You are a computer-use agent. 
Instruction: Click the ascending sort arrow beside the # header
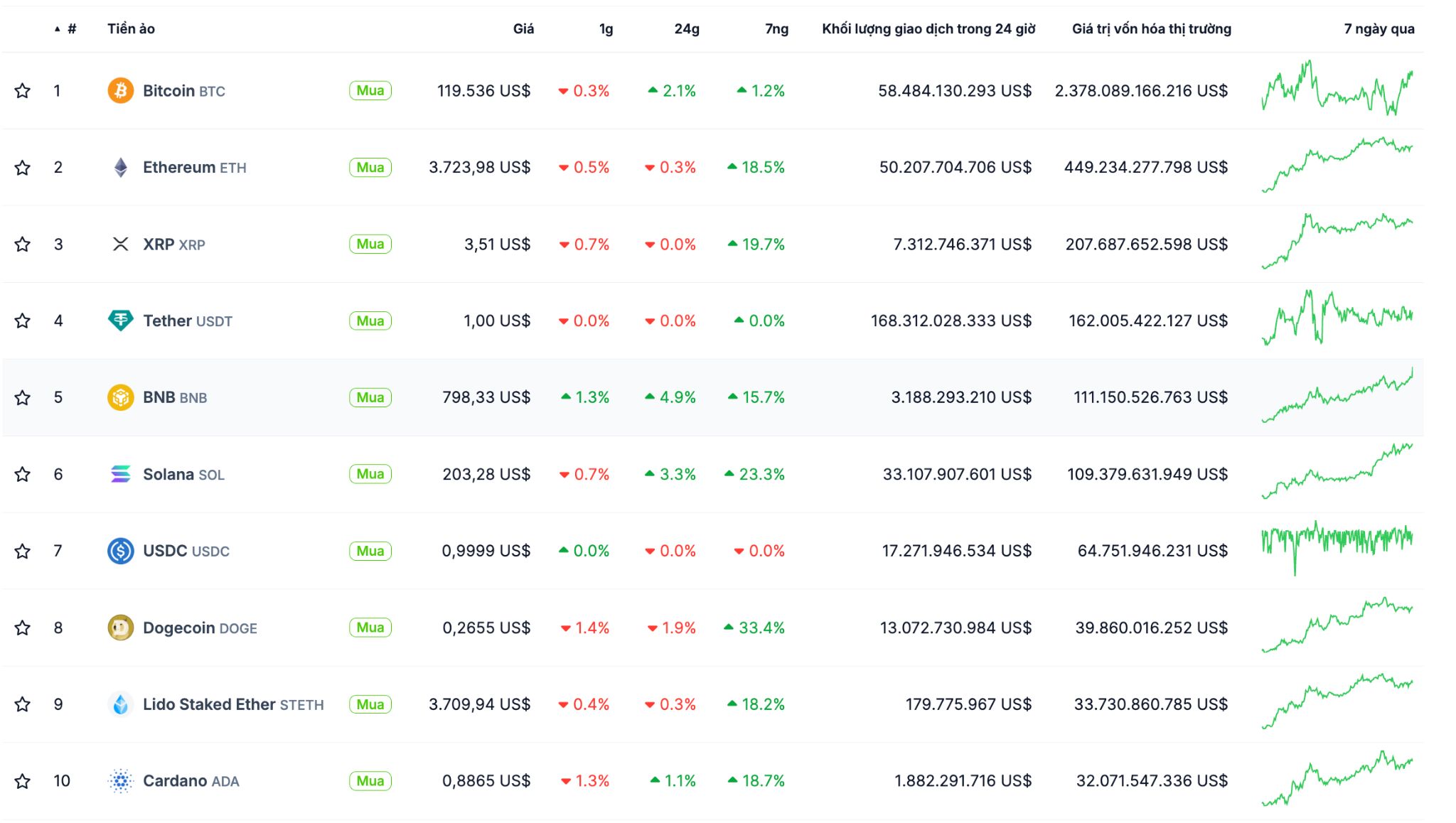56,28
